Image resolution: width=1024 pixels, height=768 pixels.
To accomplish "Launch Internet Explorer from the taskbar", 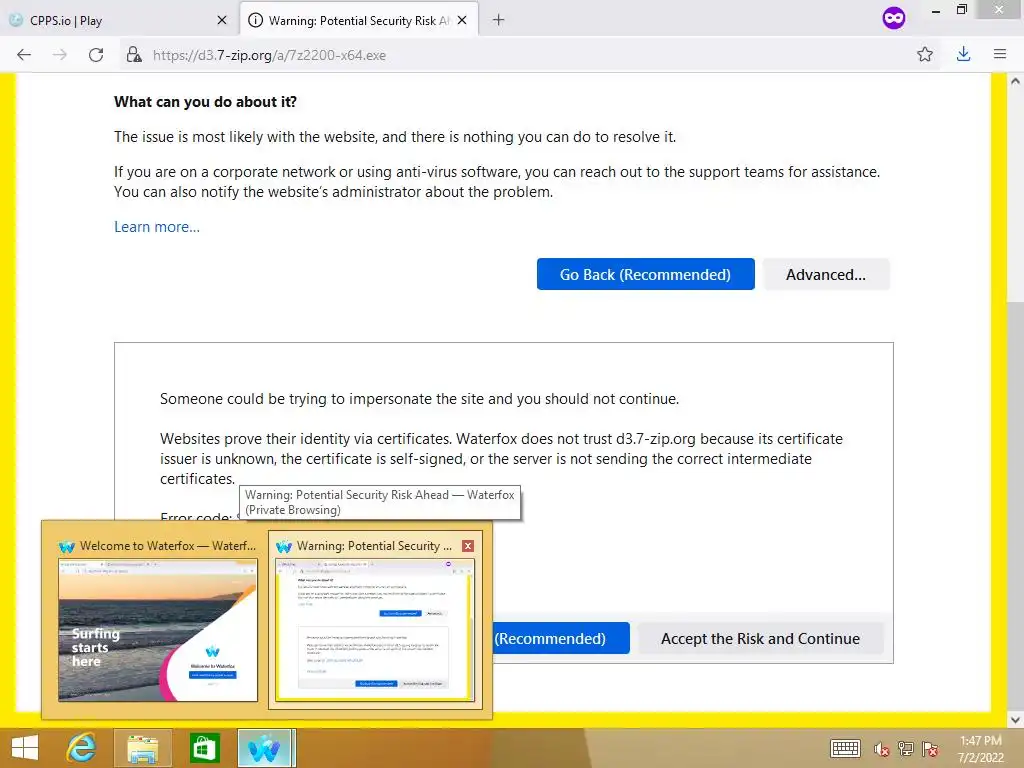I will click(82, 748).
